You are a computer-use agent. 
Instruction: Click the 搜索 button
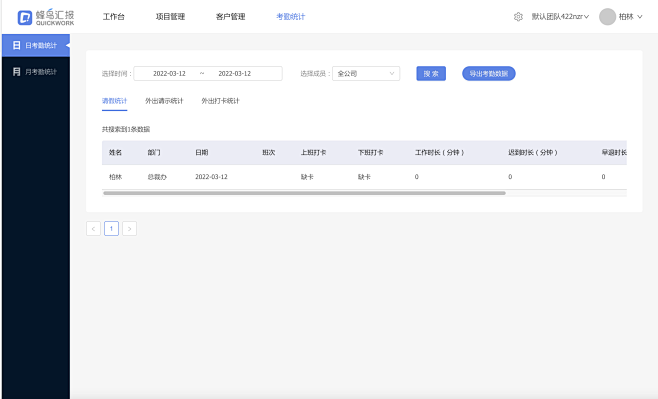point(431,73)
